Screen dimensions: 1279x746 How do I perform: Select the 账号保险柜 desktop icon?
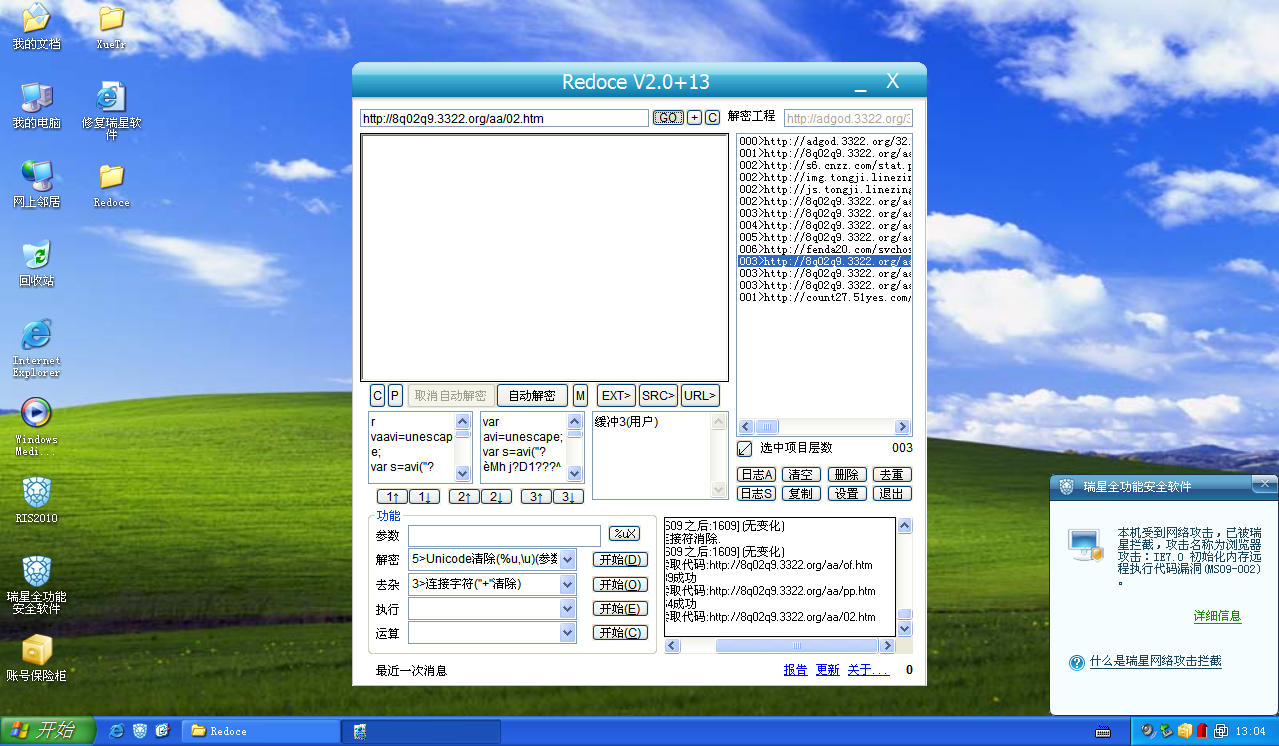[x=36, y=658]
